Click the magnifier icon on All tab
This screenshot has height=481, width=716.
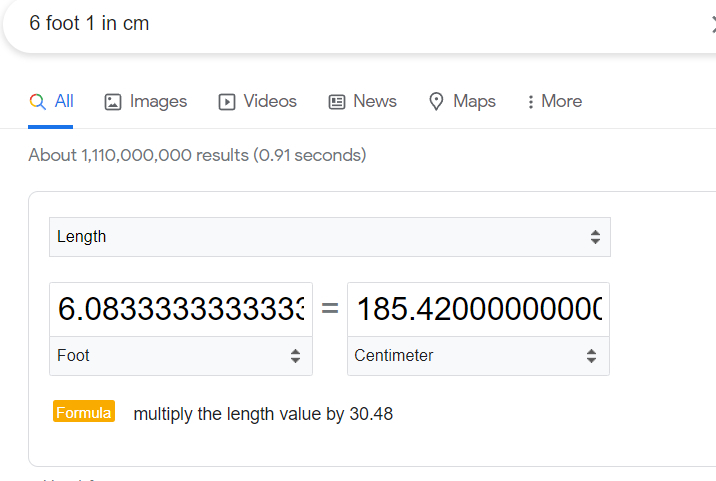coord(38,101)
